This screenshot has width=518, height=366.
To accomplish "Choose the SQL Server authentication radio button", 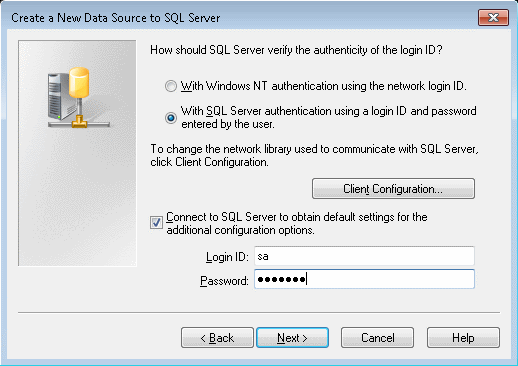I will coord(171,118).
